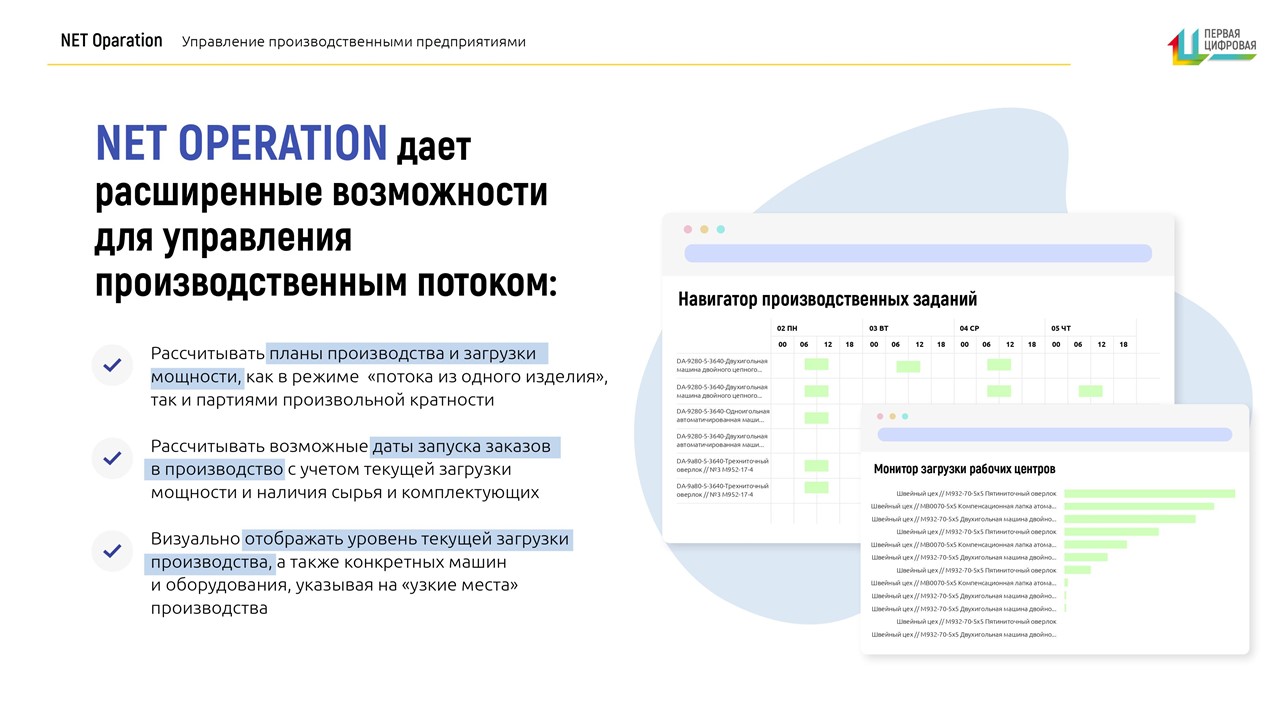Click the address bar in Монитор window
This screenshot has width=1280, height=720.
pyautogui.click(x=1054, y=434)
